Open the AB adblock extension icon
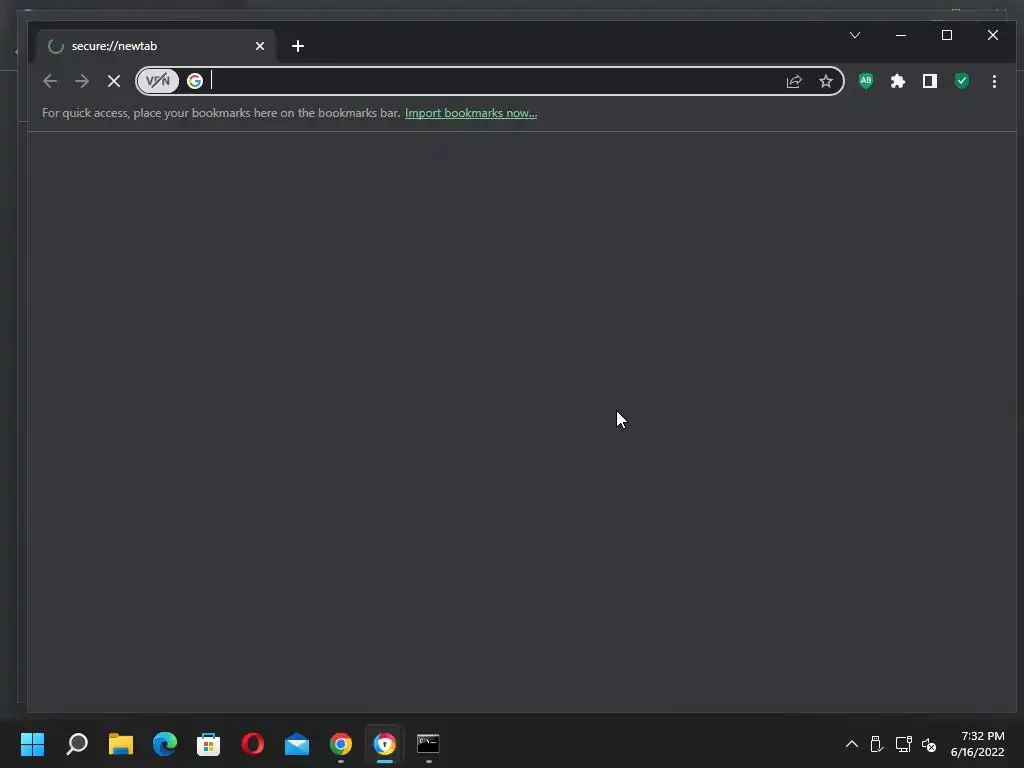This screenshot has width=1024, height=768. pos(865,81)
